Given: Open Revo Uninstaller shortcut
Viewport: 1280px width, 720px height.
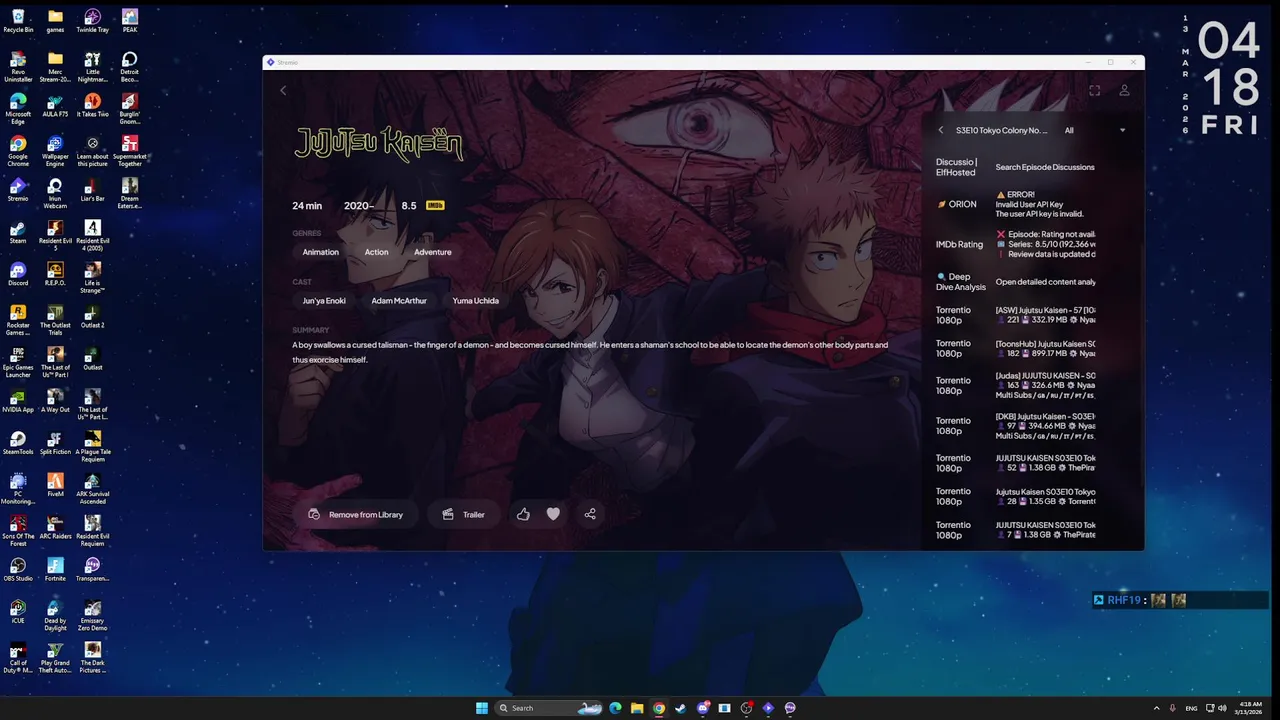Looking at the screenshot, I should pyautogui.click(x=18, y=67).
